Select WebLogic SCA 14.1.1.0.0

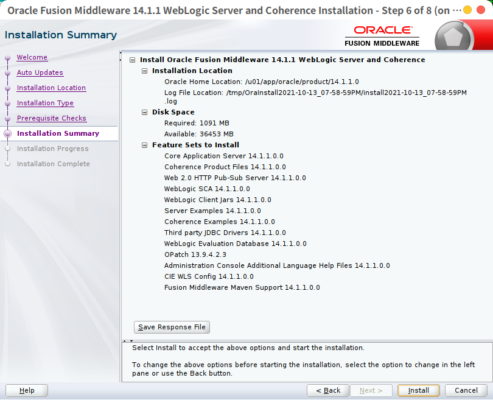coord(207,189)
